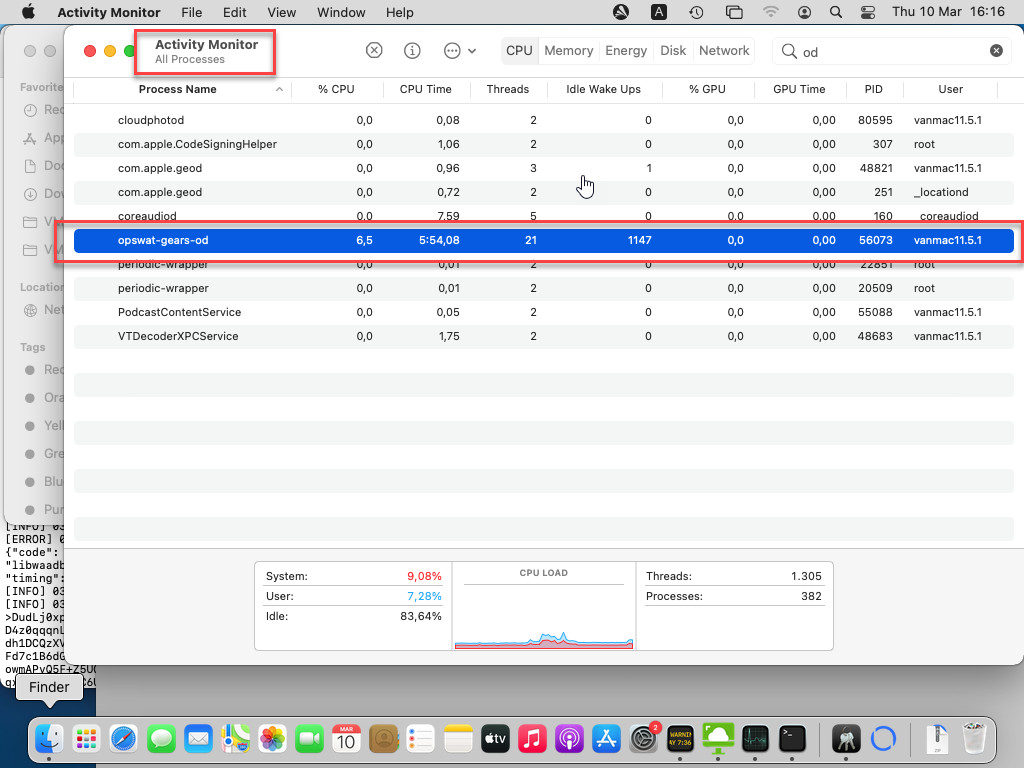Open Apple TV from the Dock
Screen dimensions: 1024x768
click(495, 739)
